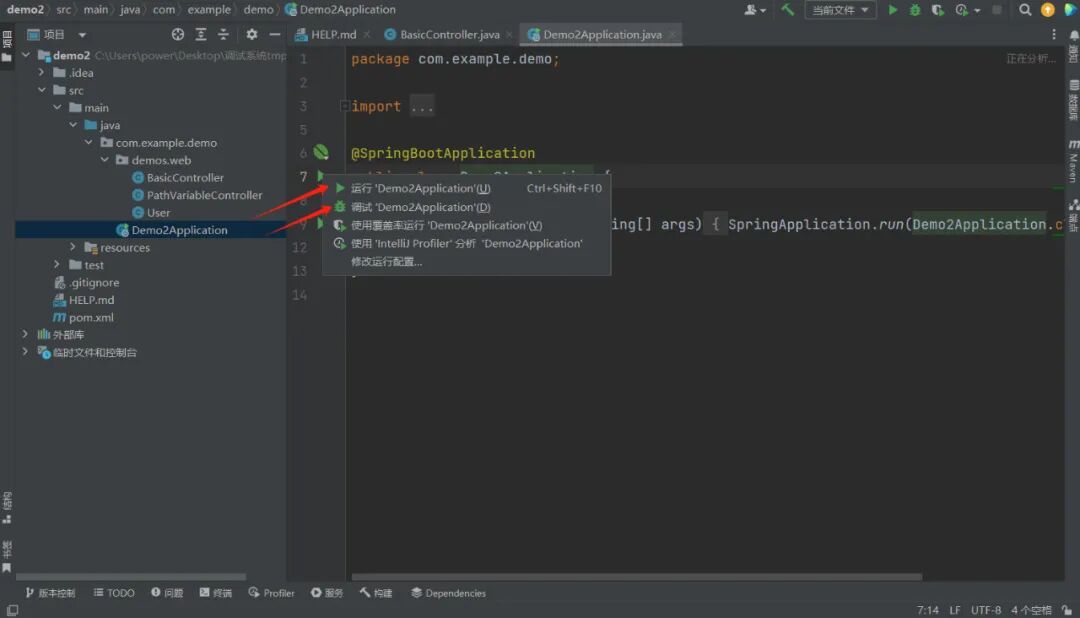
Task: Open Search Everywhere magnifier icon
Action: (1025, 10)
